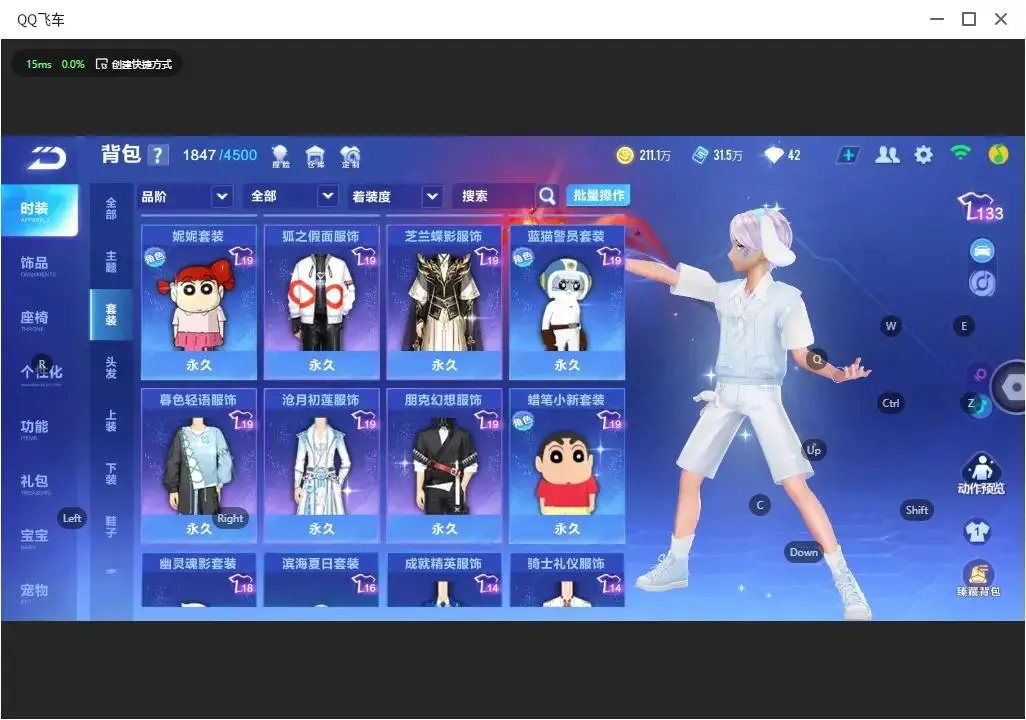Select the 主题 theme subcategory

(111, 262)
